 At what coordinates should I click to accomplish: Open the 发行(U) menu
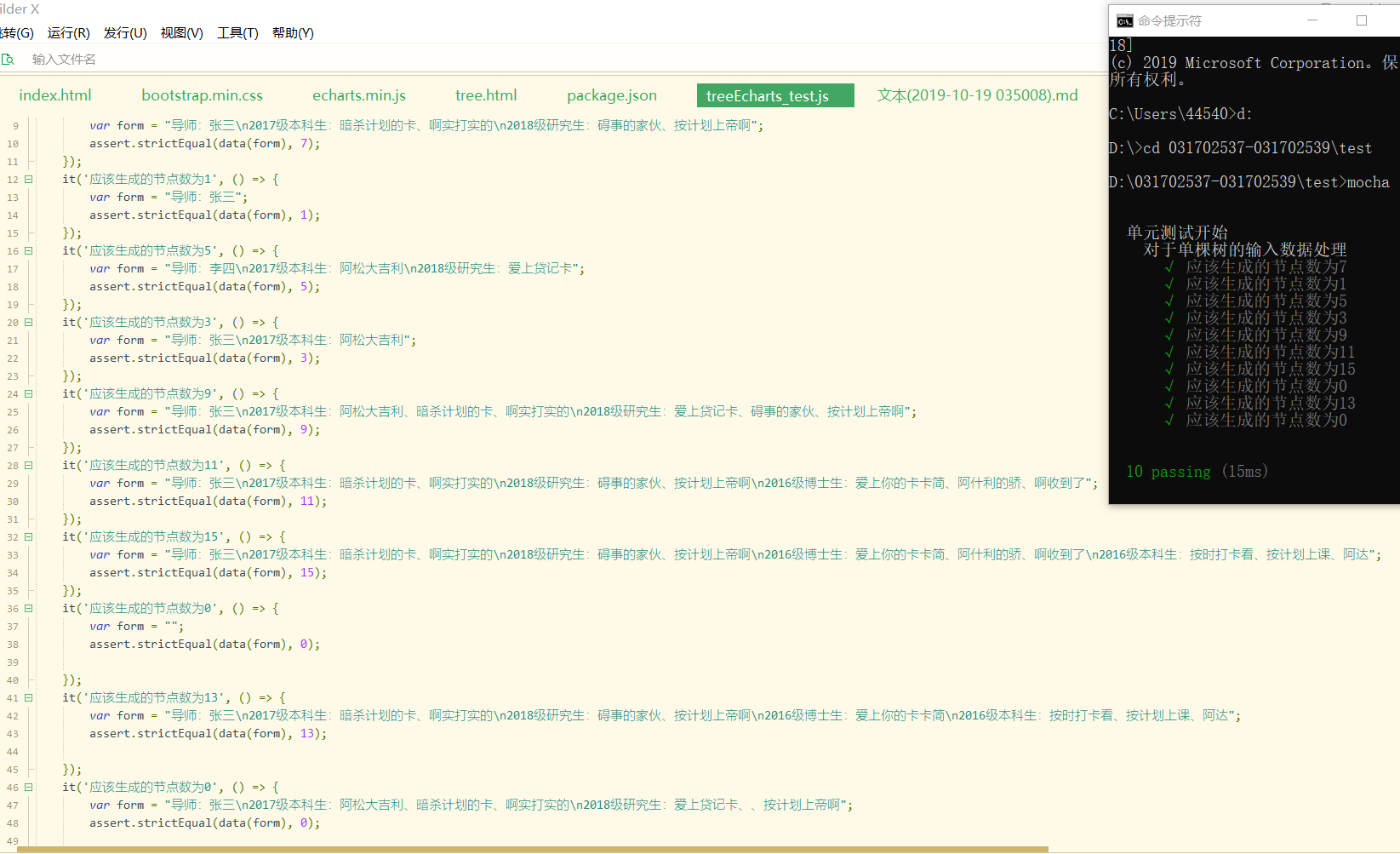125,33
